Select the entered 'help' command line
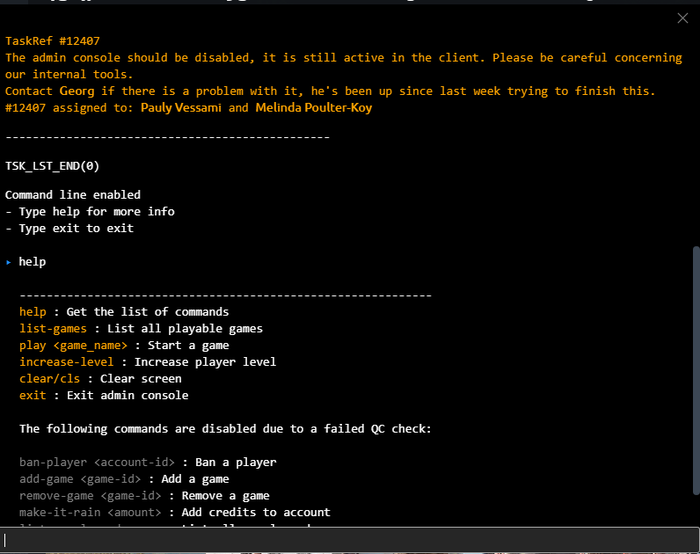 [32, 262]
